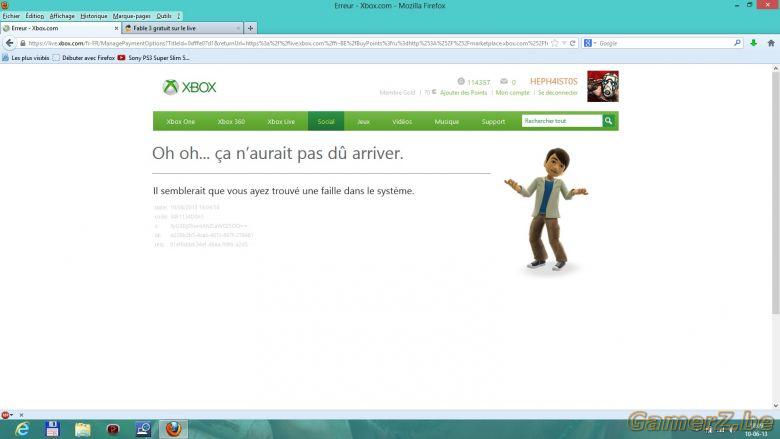Click the URL address bar
This screenshot has height=439, width=780.
(x=287, y=43)
